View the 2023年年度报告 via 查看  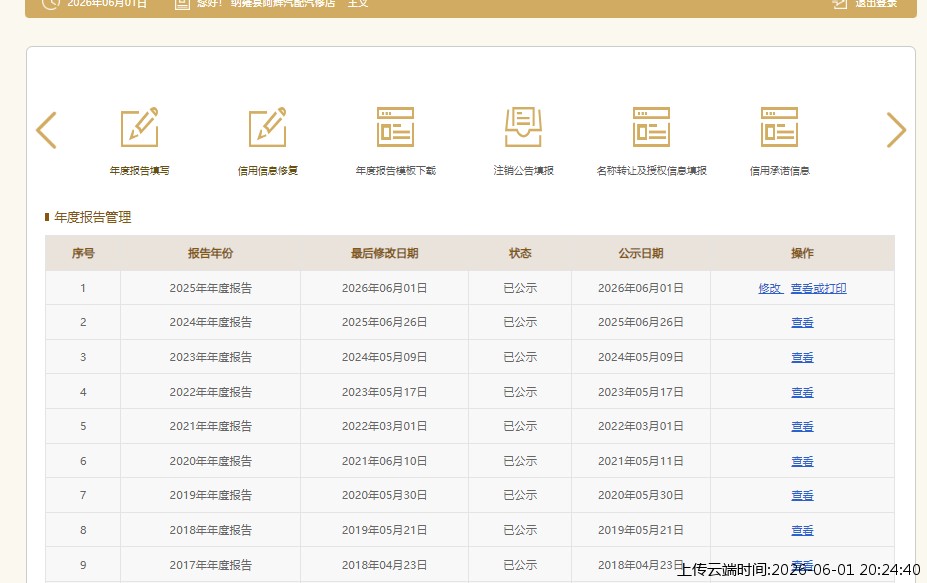(x=802, y=357)
